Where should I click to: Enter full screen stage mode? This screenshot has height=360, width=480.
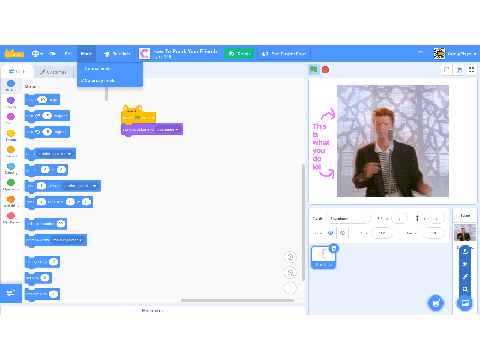coord(471,70)
